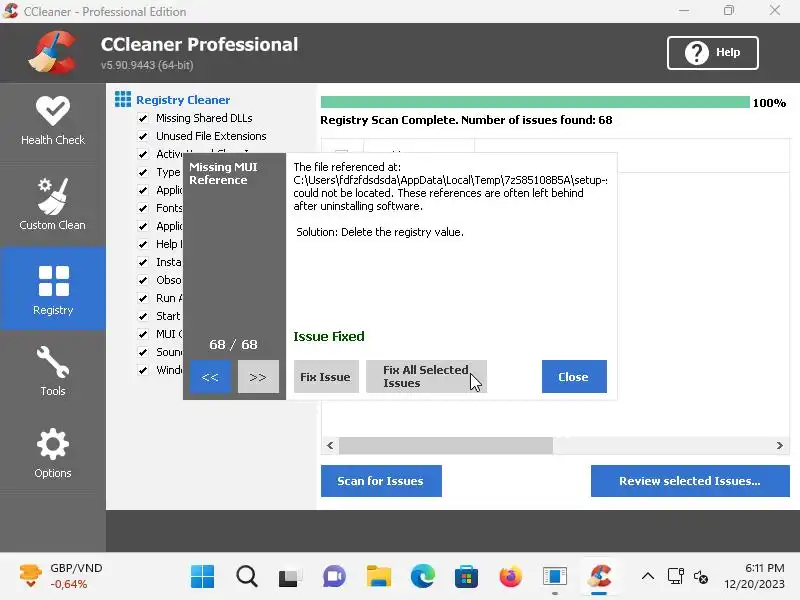The width and height of the screenshot is (800, 600).
Task: Open the Chat app on the taskbar
Action: pyautogui.click(x=334, y=577)
